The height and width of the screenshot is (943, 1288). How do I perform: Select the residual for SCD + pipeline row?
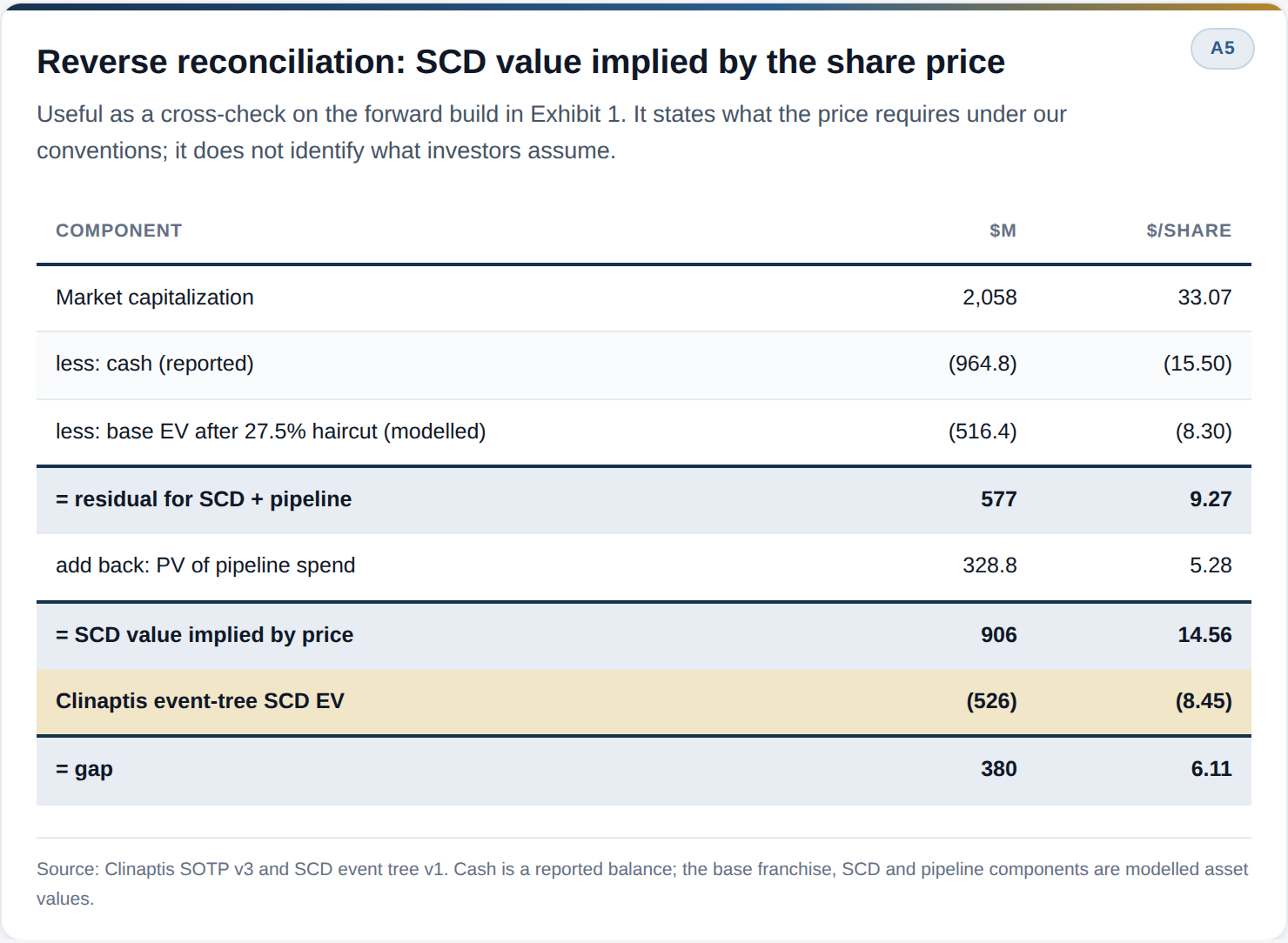[x=644, y=500]
